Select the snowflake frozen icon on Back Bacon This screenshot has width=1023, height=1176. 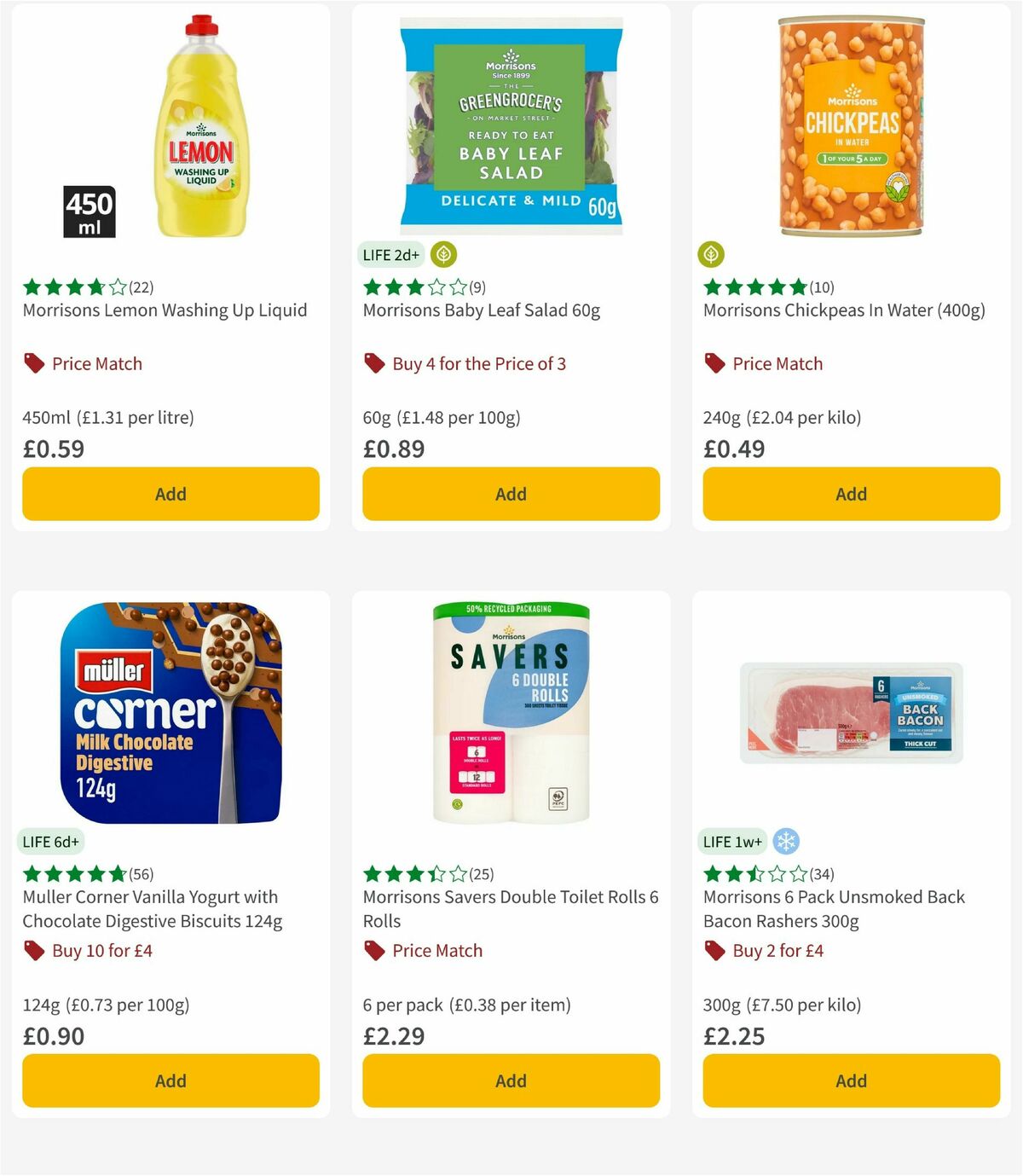(786, 841)
